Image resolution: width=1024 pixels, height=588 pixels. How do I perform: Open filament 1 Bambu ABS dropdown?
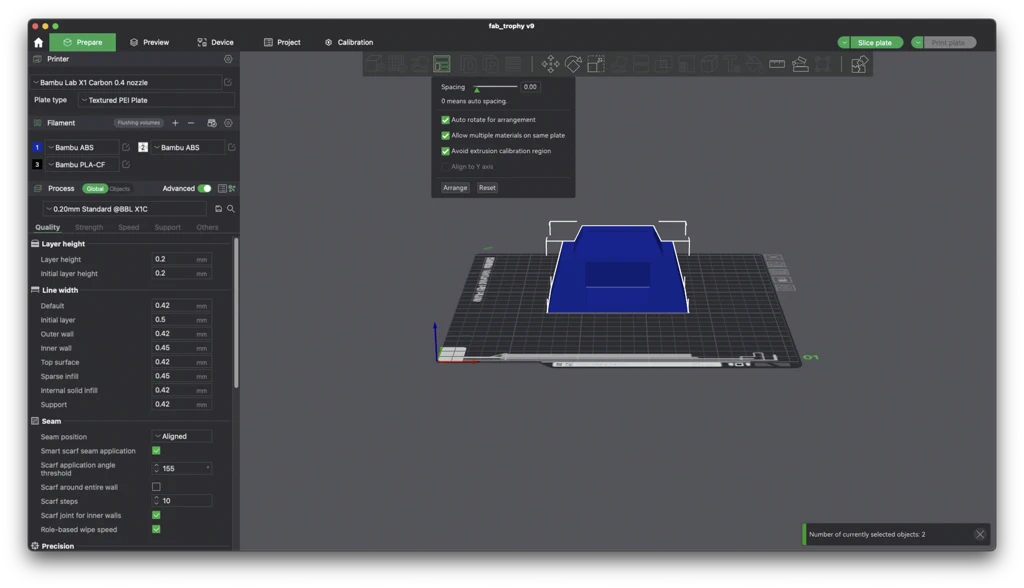click(x=82, y=148)
